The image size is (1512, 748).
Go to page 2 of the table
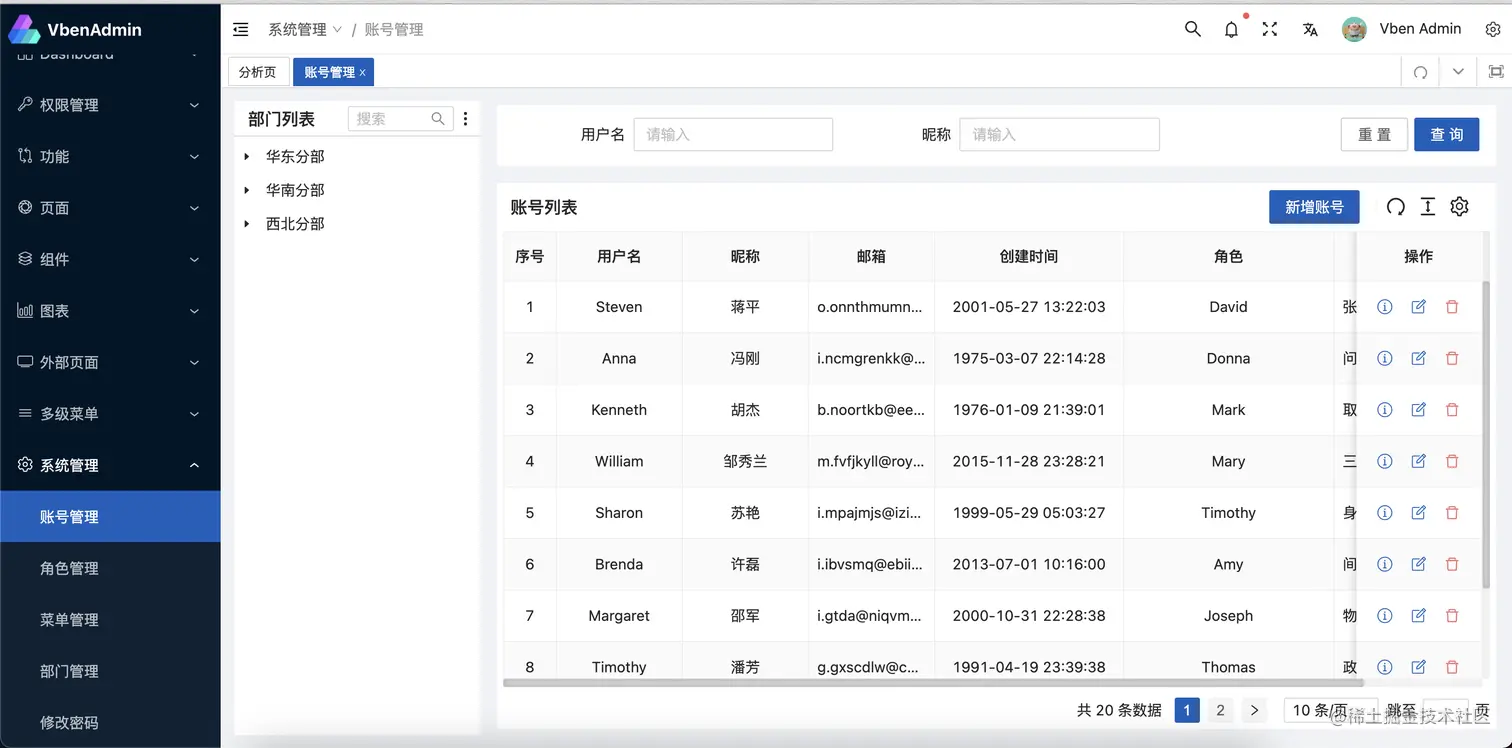click(x=1220, y=710)
